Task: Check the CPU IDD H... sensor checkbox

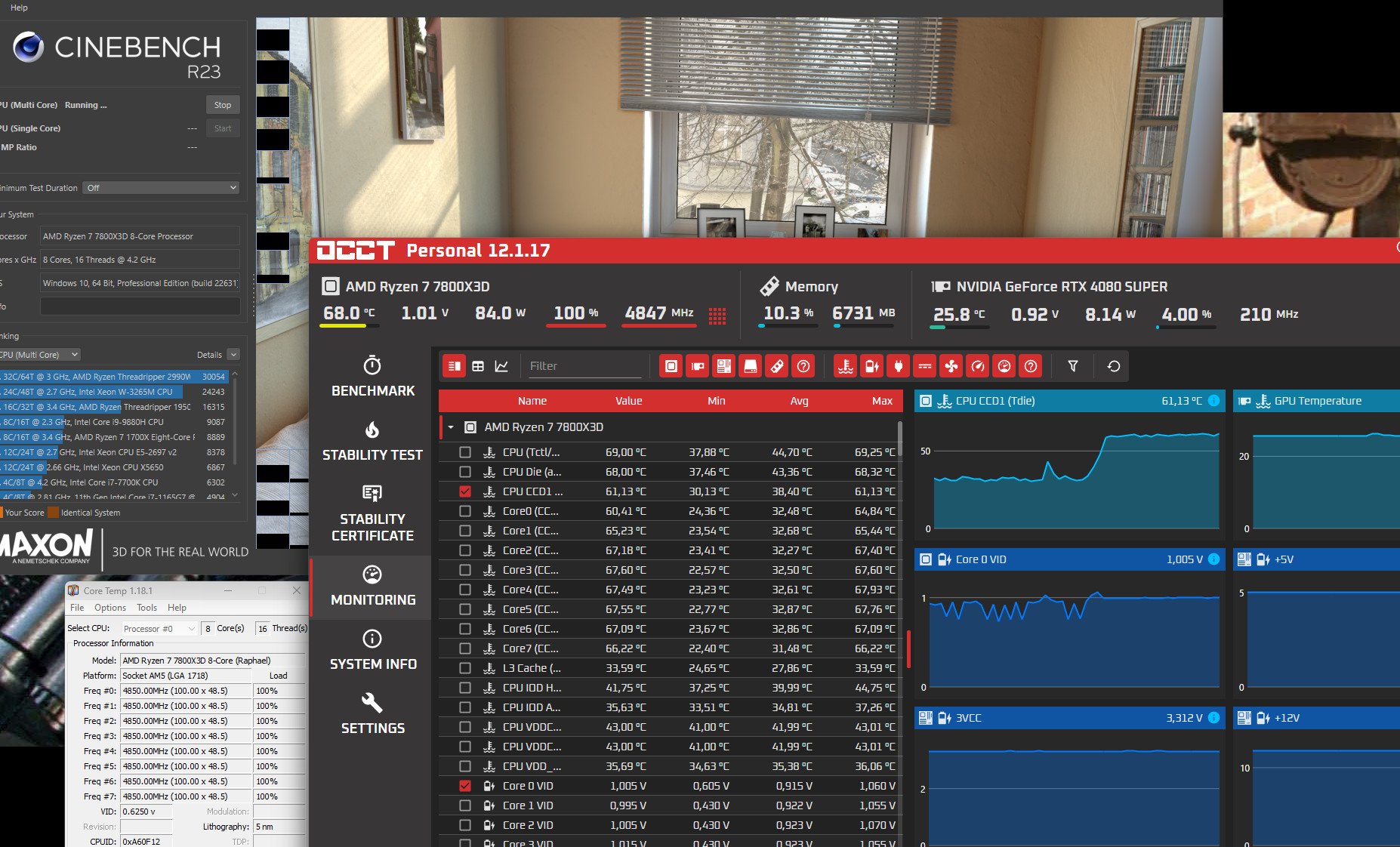Action: coord(465,688)
